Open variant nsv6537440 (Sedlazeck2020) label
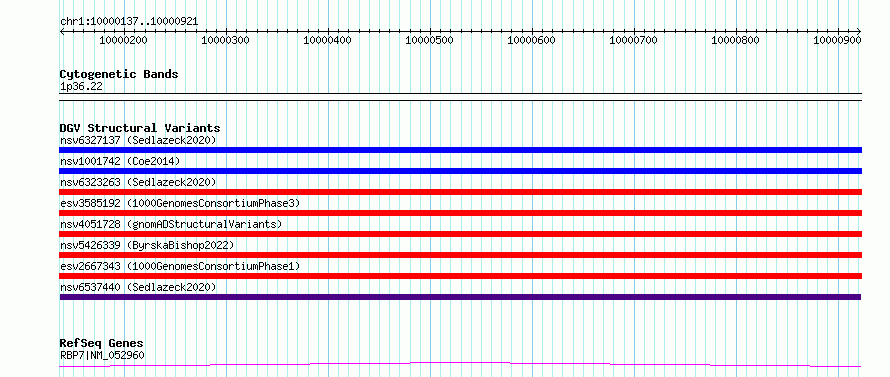 138,287
